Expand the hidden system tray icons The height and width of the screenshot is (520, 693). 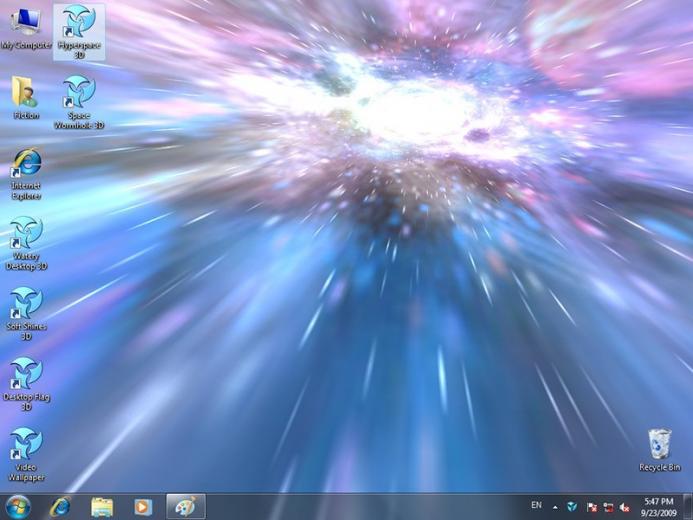coord(555,506)
